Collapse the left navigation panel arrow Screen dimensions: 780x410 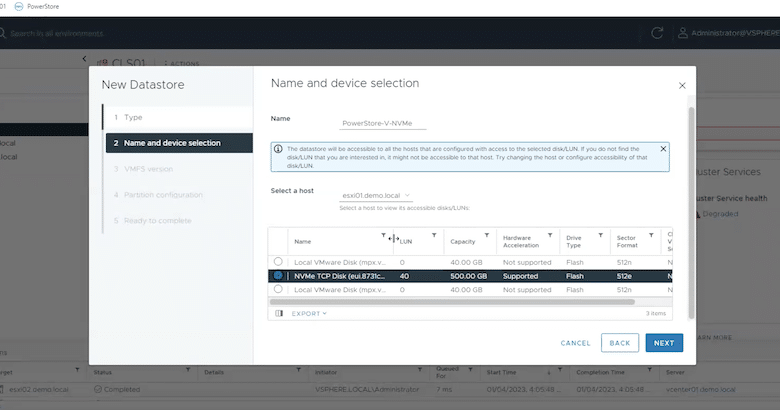(84, 59)
